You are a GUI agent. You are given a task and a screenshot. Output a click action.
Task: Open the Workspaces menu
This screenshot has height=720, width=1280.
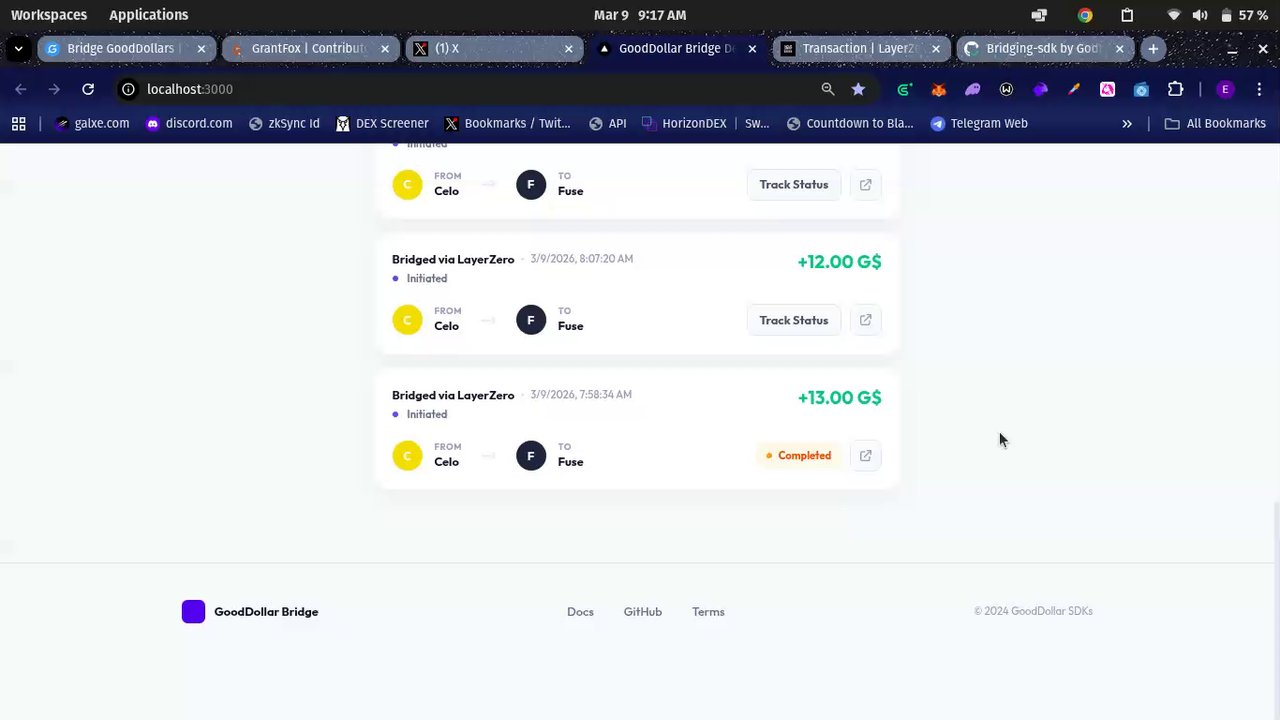pos(49,15)
